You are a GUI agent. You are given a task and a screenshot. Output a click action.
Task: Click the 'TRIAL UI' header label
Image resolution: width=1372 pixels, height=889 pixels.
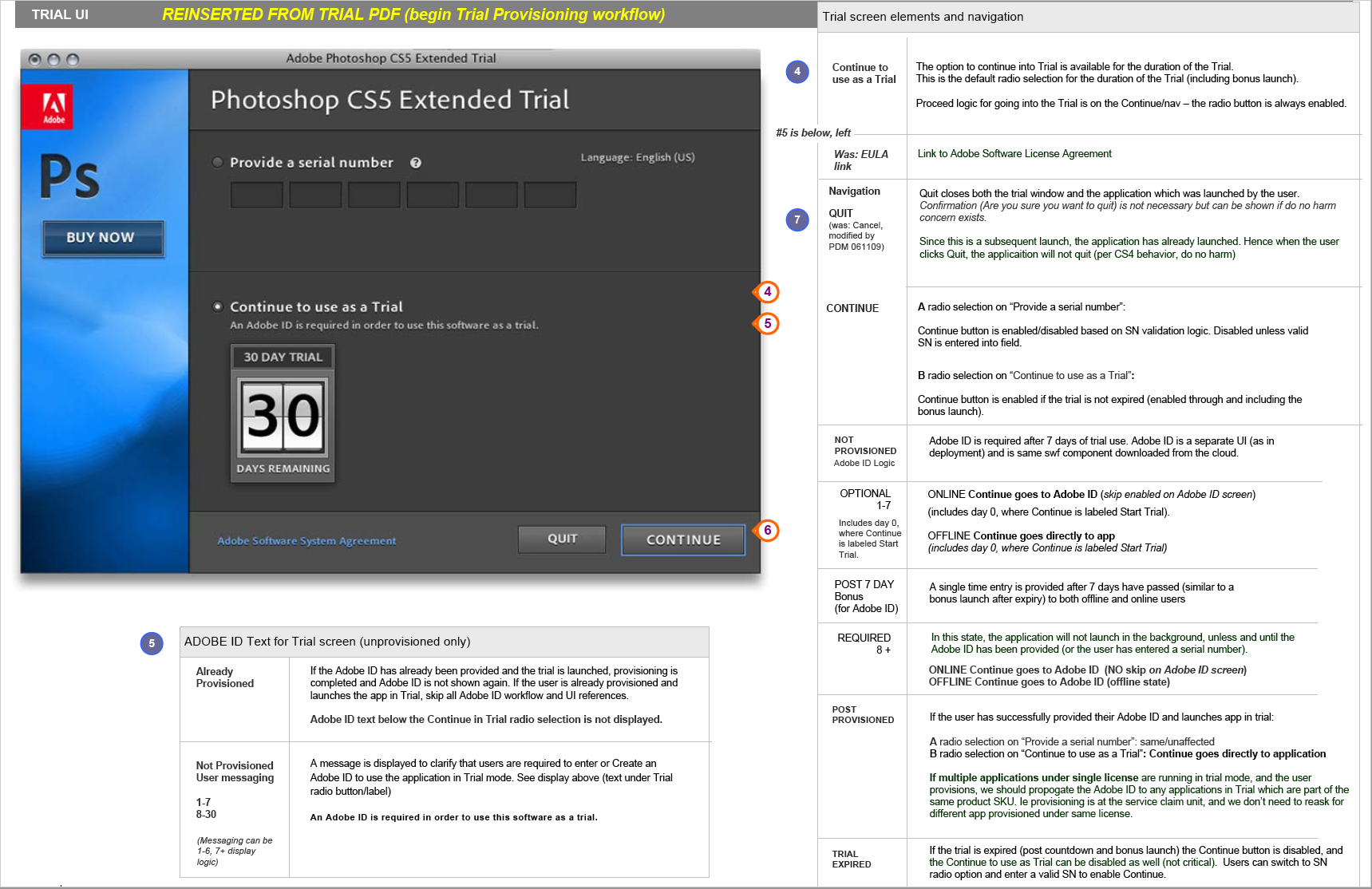(x=60, y=14)
